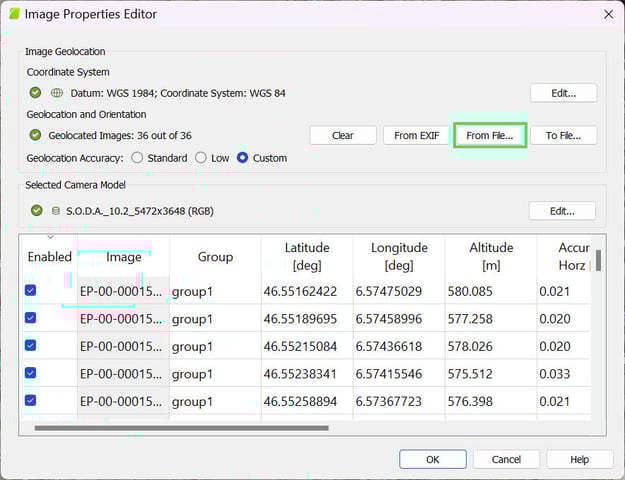Open the Help button
Viewport: 625px width, 480px height.
tap(580, 460)
